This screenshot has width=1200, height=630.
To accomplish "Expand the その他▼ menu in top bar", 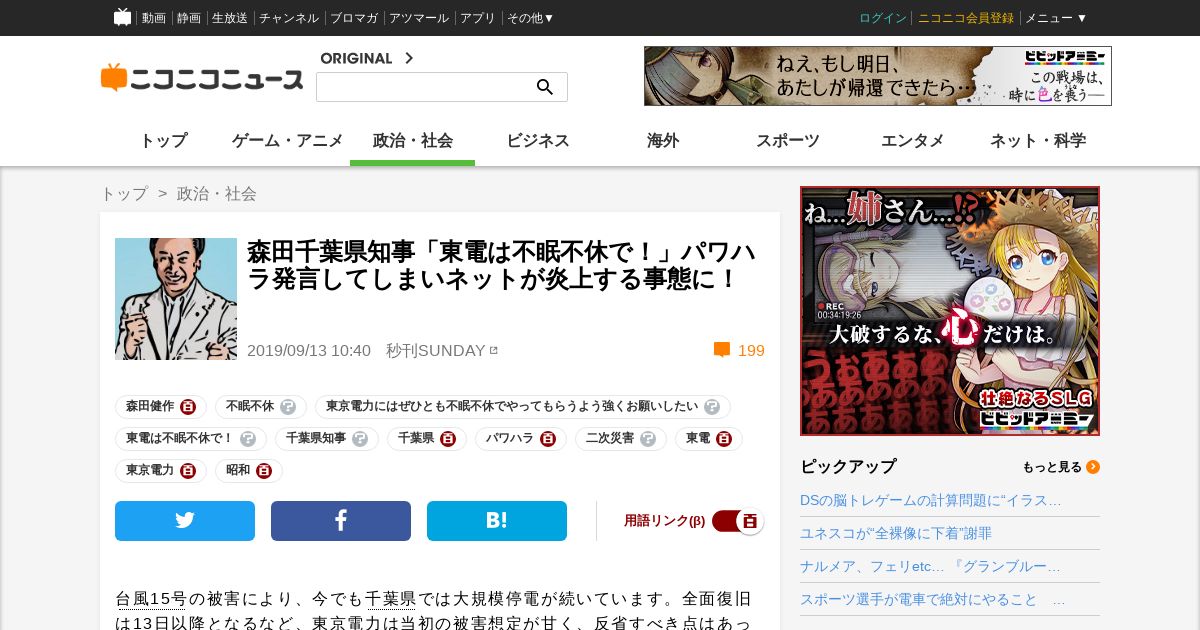I will coord(530,18).
